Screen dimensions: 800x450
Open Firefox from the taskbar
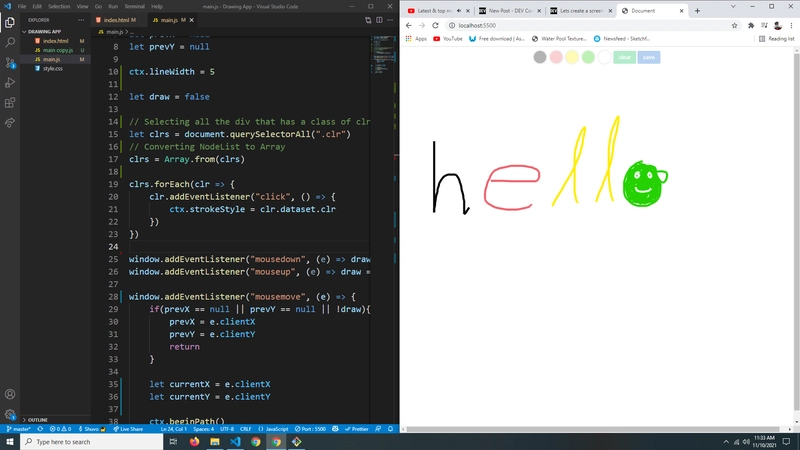coord(194,442)
